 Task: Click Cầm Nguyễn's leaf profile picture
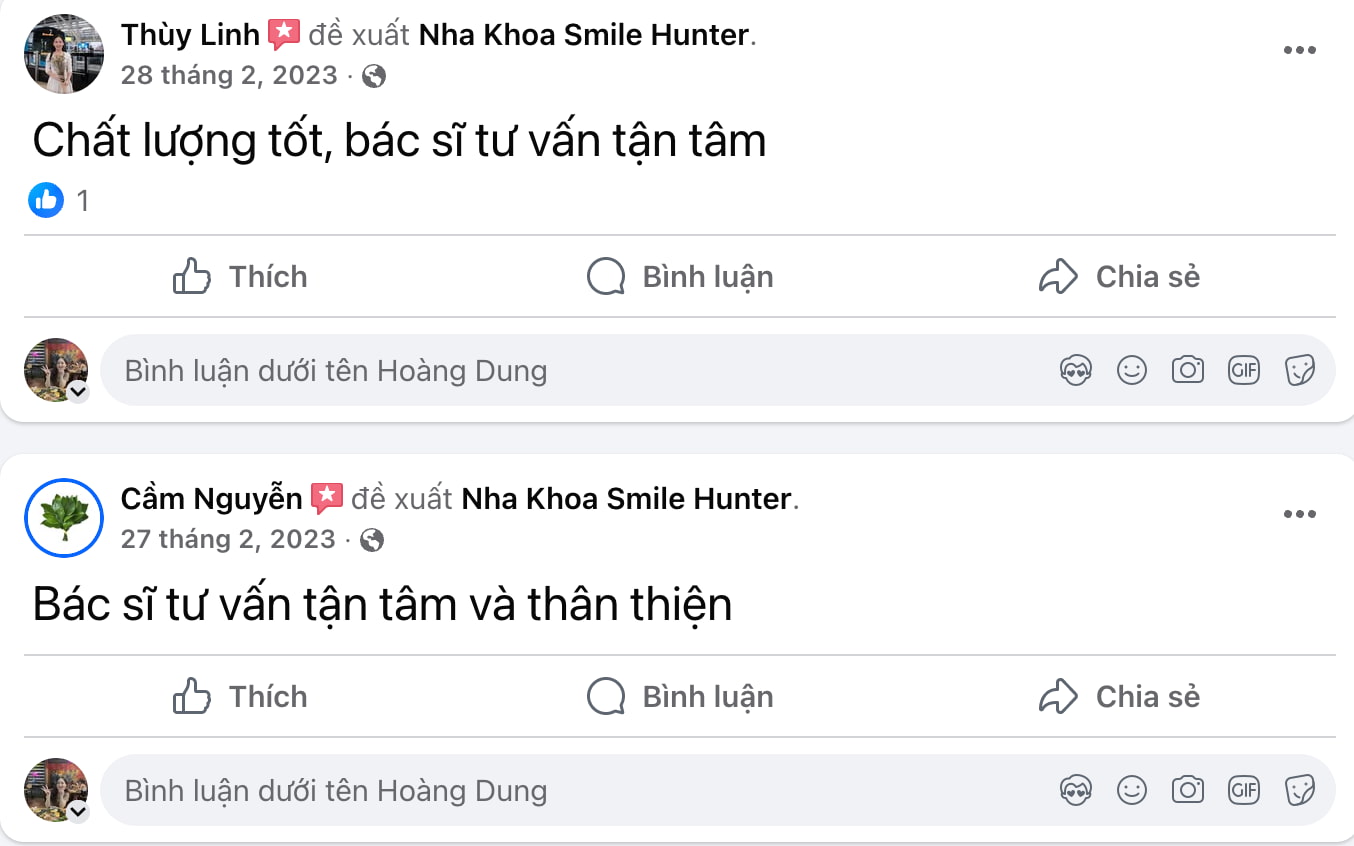64,517
